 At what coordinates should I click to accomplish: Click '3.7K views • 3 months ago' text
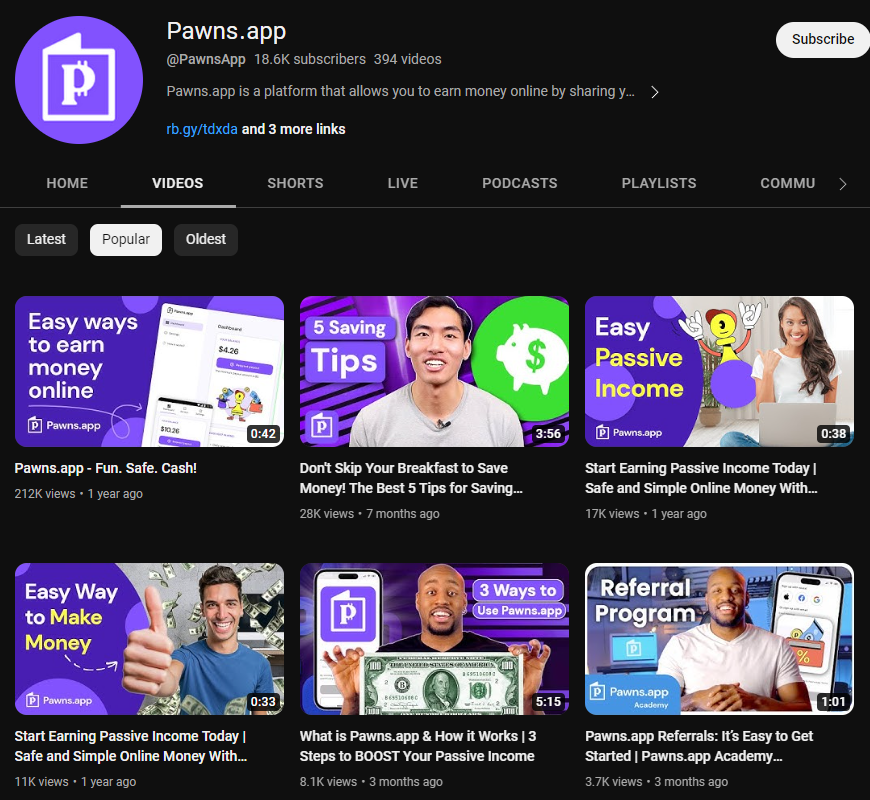pos(656,782)
